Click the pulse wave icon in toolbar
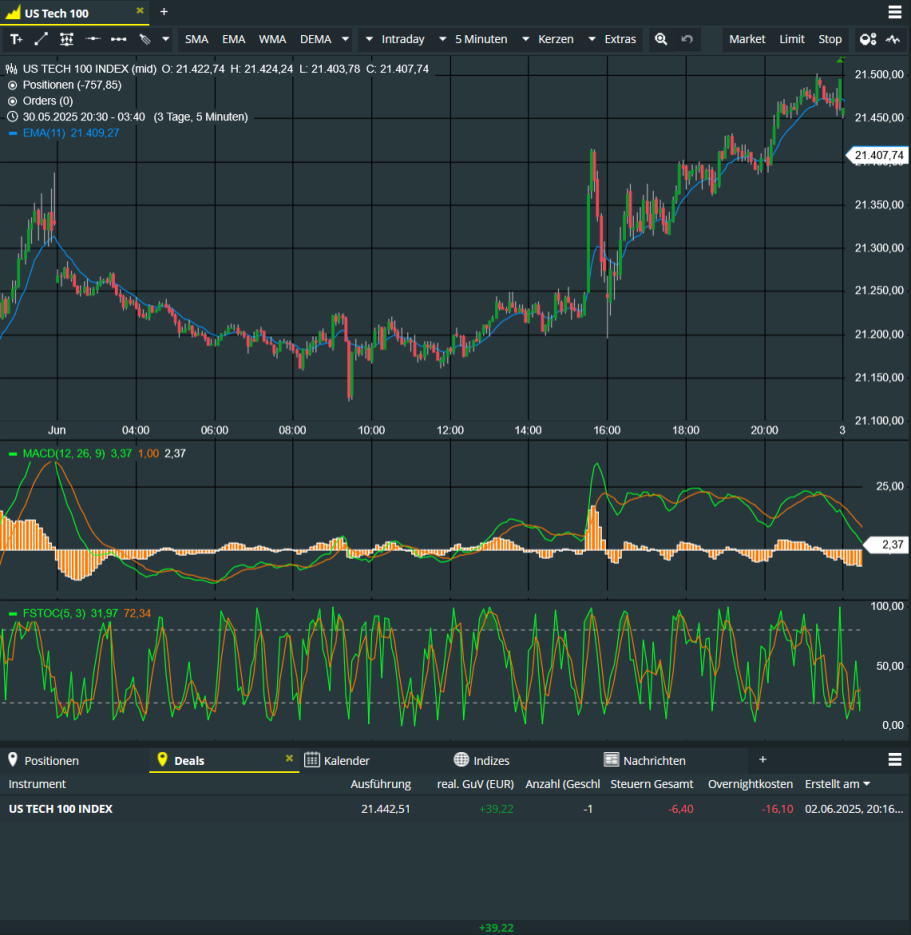This screenshot has width=911, height=935. click(893, 39)
